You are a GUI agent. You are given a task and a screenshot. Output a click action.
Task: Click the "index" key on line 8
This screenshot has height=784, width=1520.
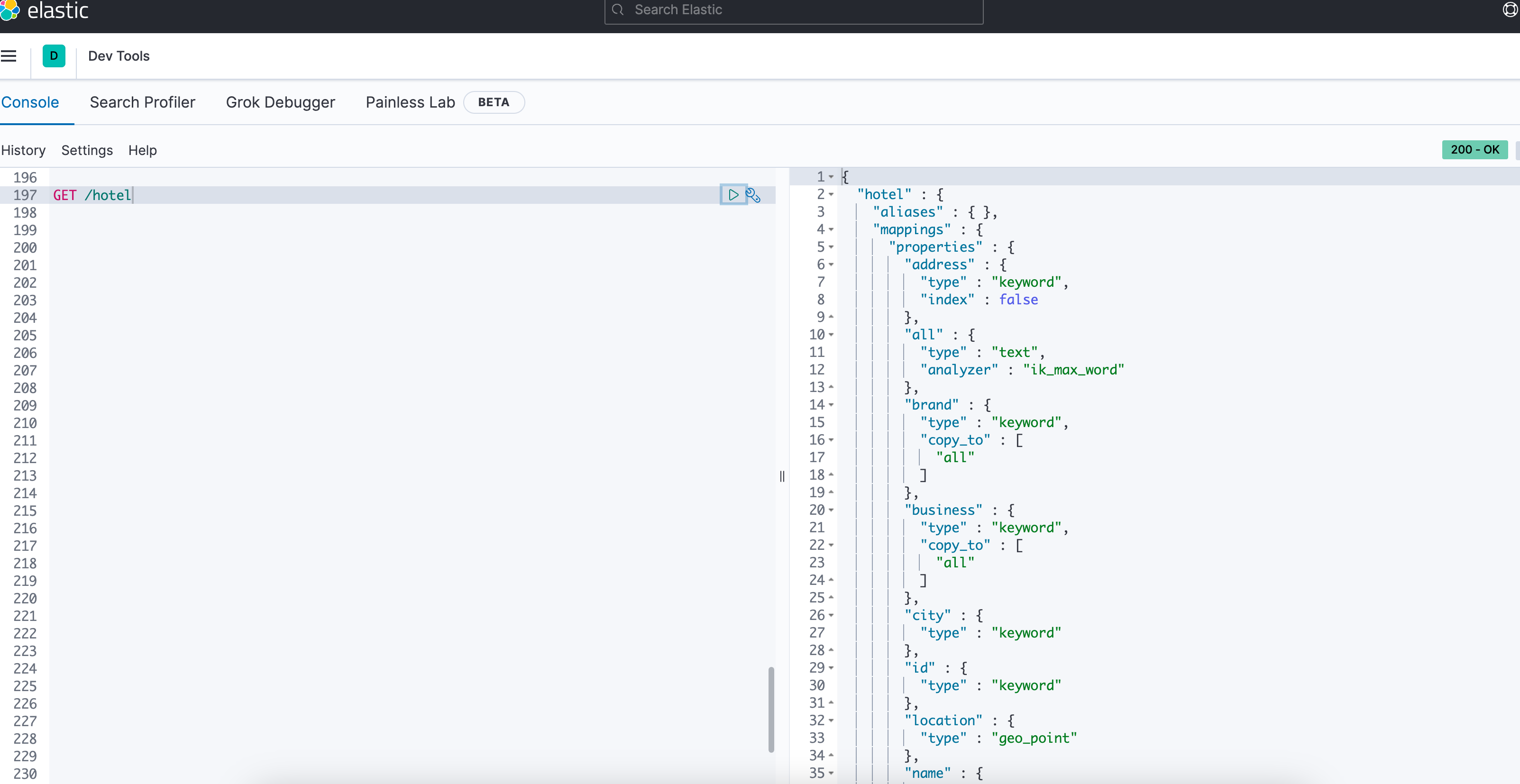[947, 300]
